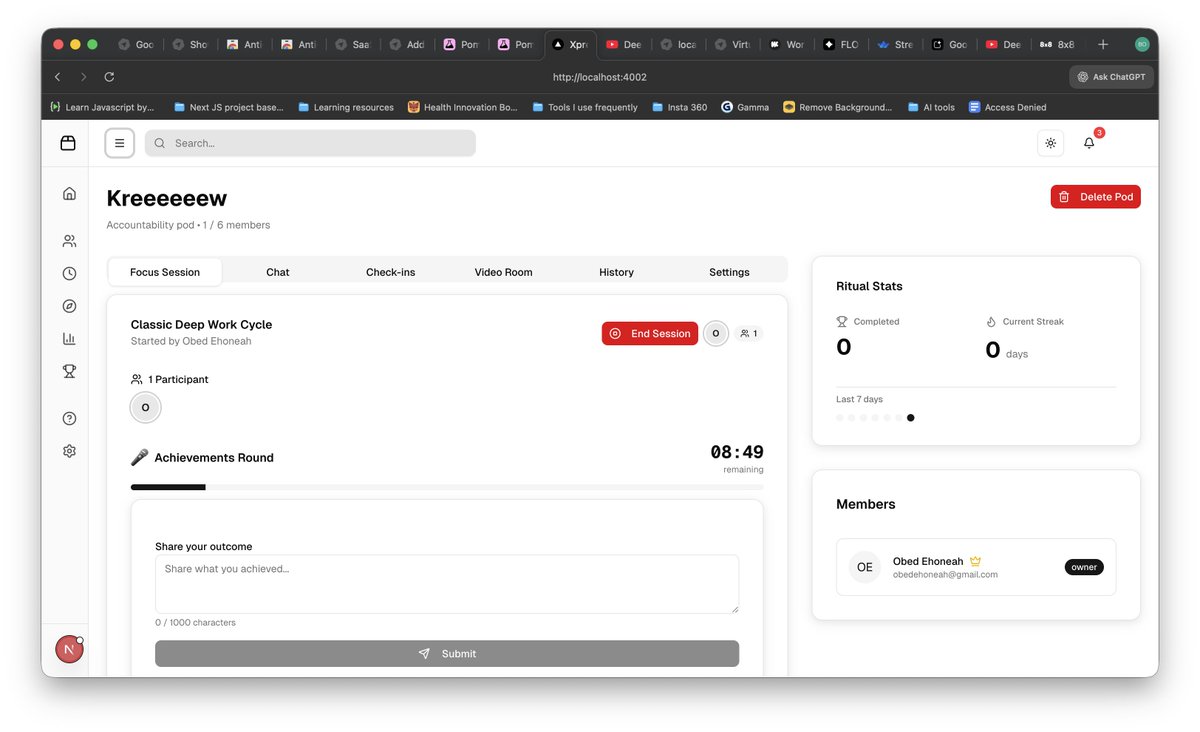
Task: Click the Classic Deep Work Cycle heading
Action: pos(201,324)
